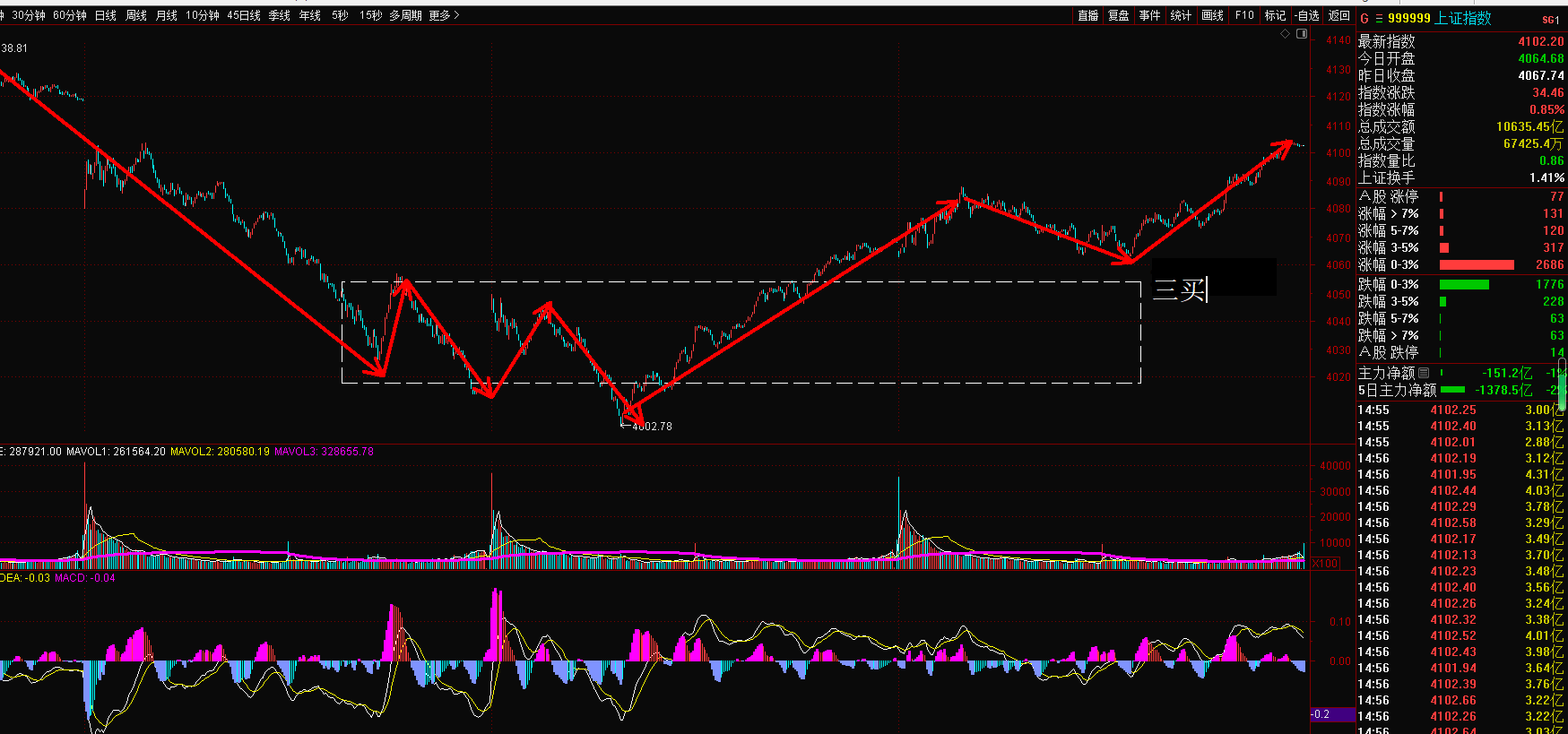Open the 多周期 multi-period view
This screenshot has height=734, width=1568.
(x=405, y=15)
